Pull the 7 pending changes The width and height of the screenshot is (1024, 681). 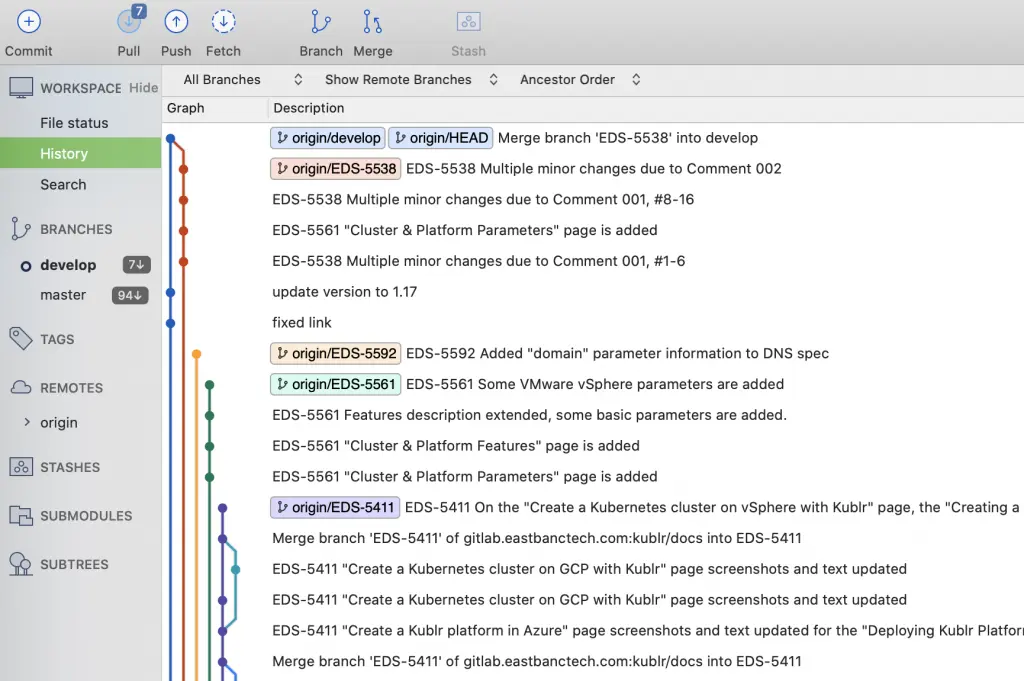[x=129, y=21]
